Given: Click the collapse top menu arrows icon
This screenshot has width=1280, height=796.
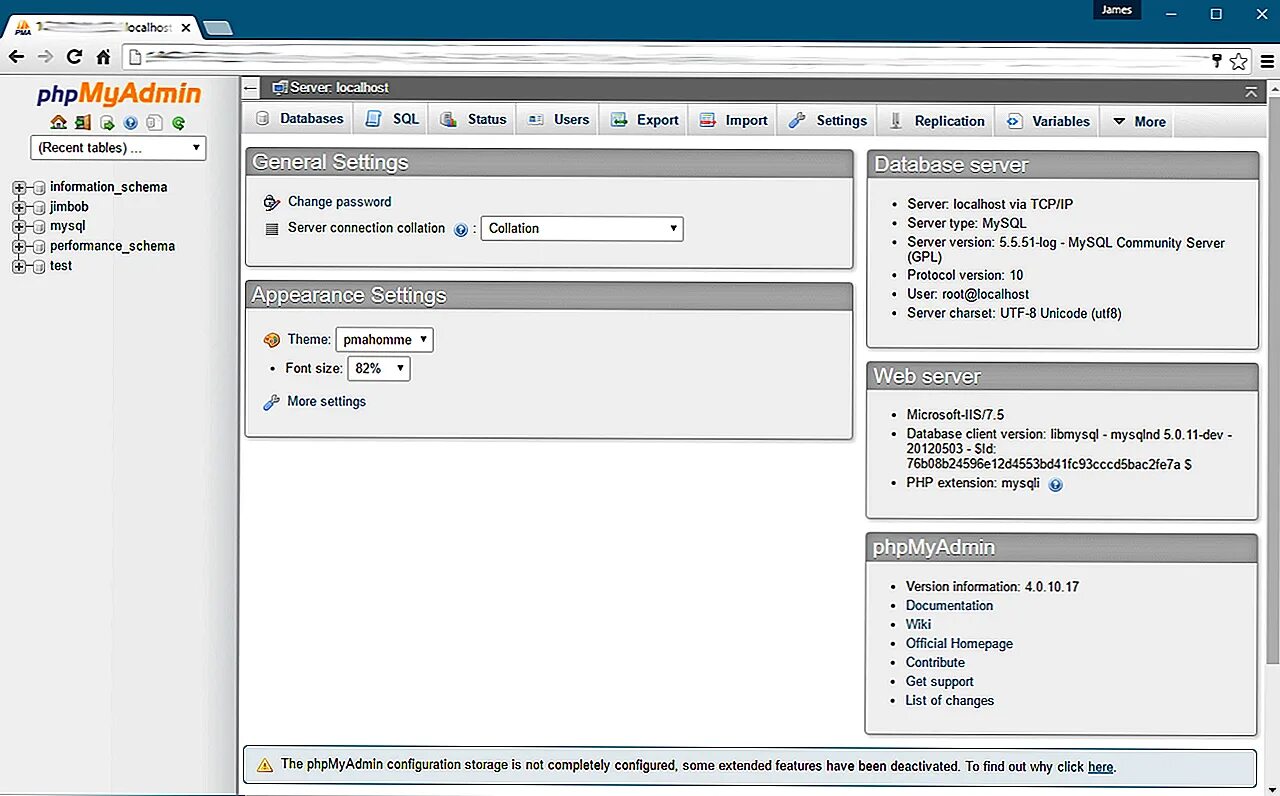Looking at the screenshot, I should [1251, 91].
